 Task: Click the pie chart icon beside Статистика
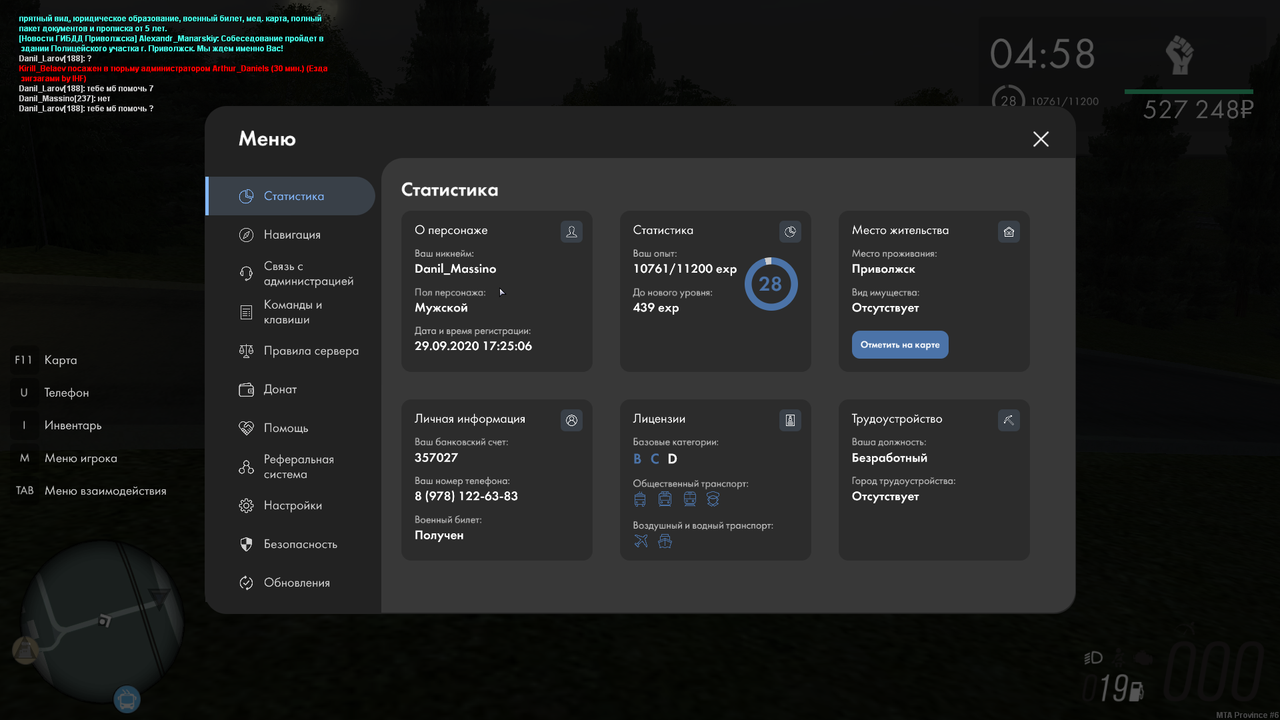coord(246,196)
